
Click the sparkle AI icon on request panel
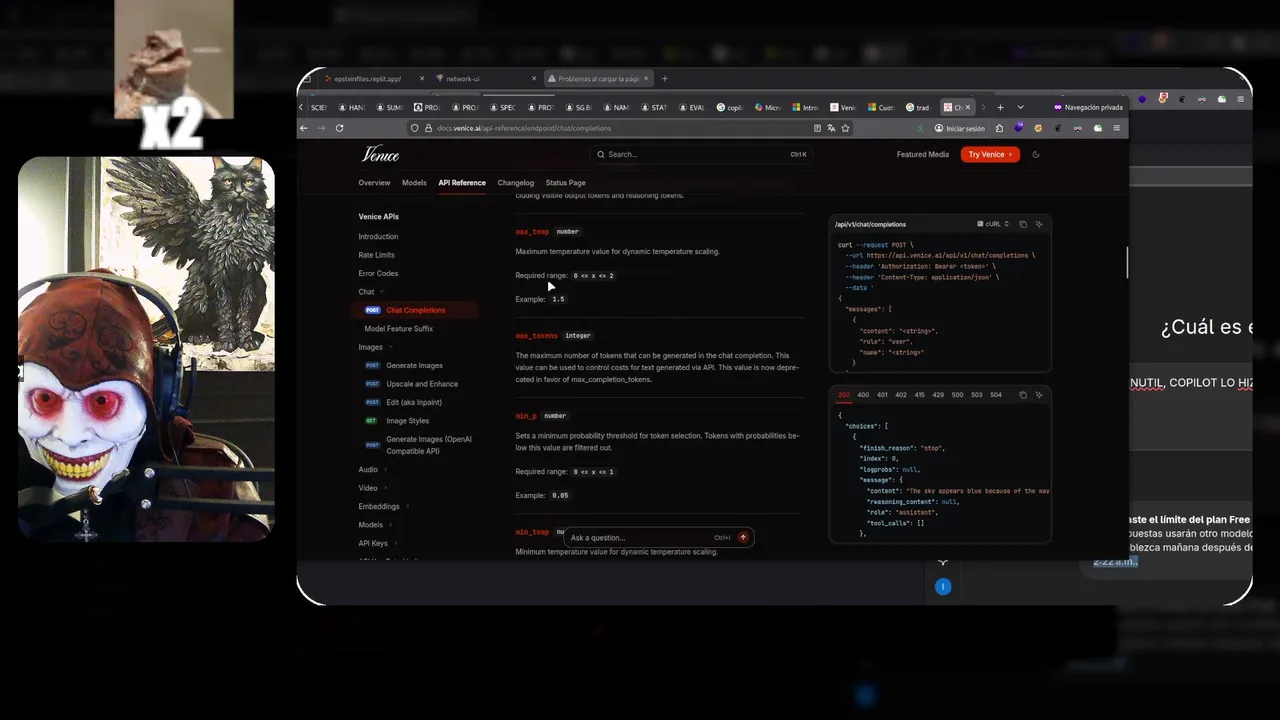(1039, 224)
